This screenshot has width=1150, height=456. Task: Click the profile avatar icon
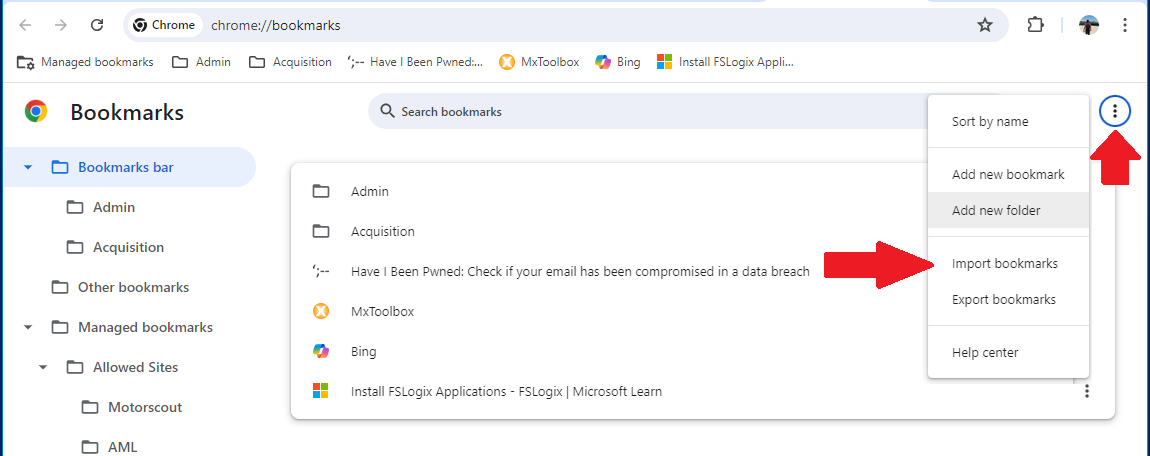click(1088, 25)
